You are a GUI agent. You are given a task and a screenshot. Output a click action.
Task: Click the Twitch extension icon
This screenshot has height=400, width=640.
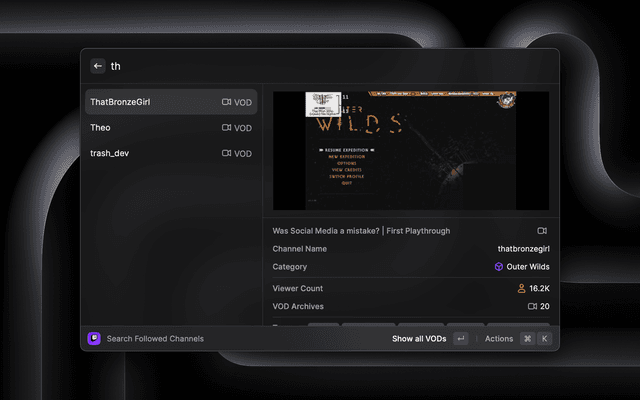pyautogui.click(x=94, y=338)
